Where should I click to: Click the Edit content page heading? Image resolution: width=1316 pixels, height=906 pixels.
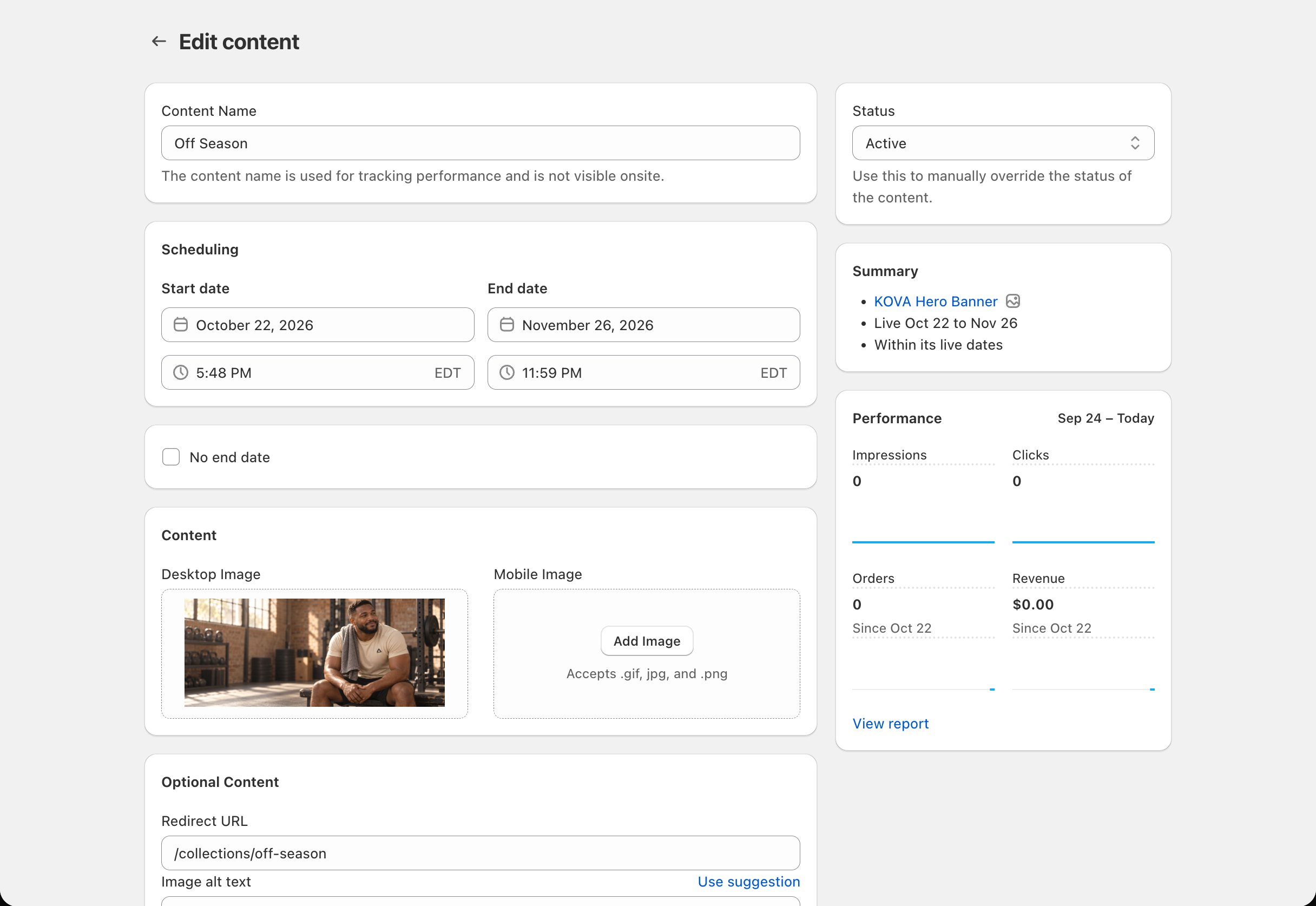click(x=239, y=42)
